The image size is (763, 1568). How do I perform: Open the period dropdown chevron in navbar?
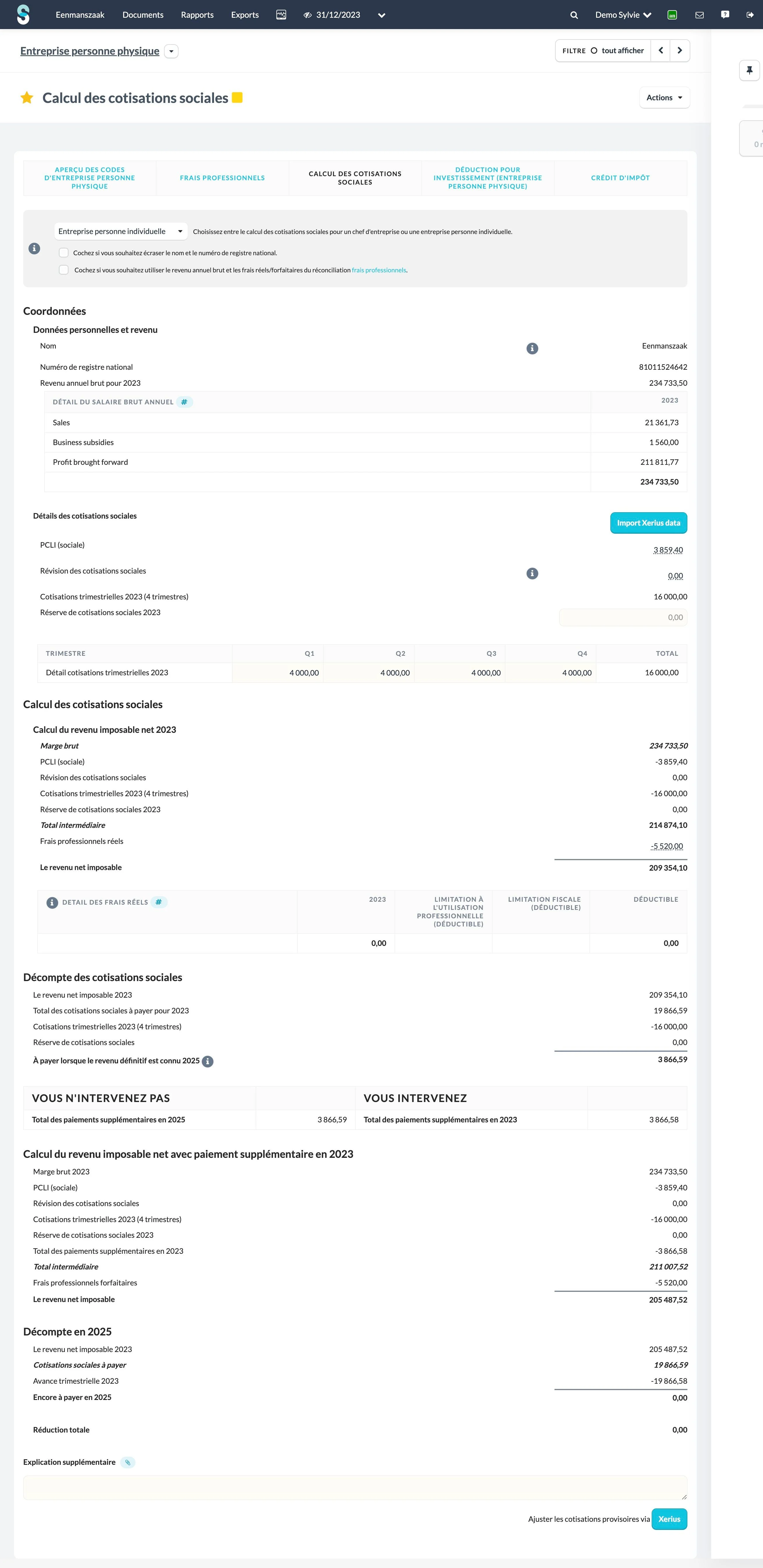382,15
